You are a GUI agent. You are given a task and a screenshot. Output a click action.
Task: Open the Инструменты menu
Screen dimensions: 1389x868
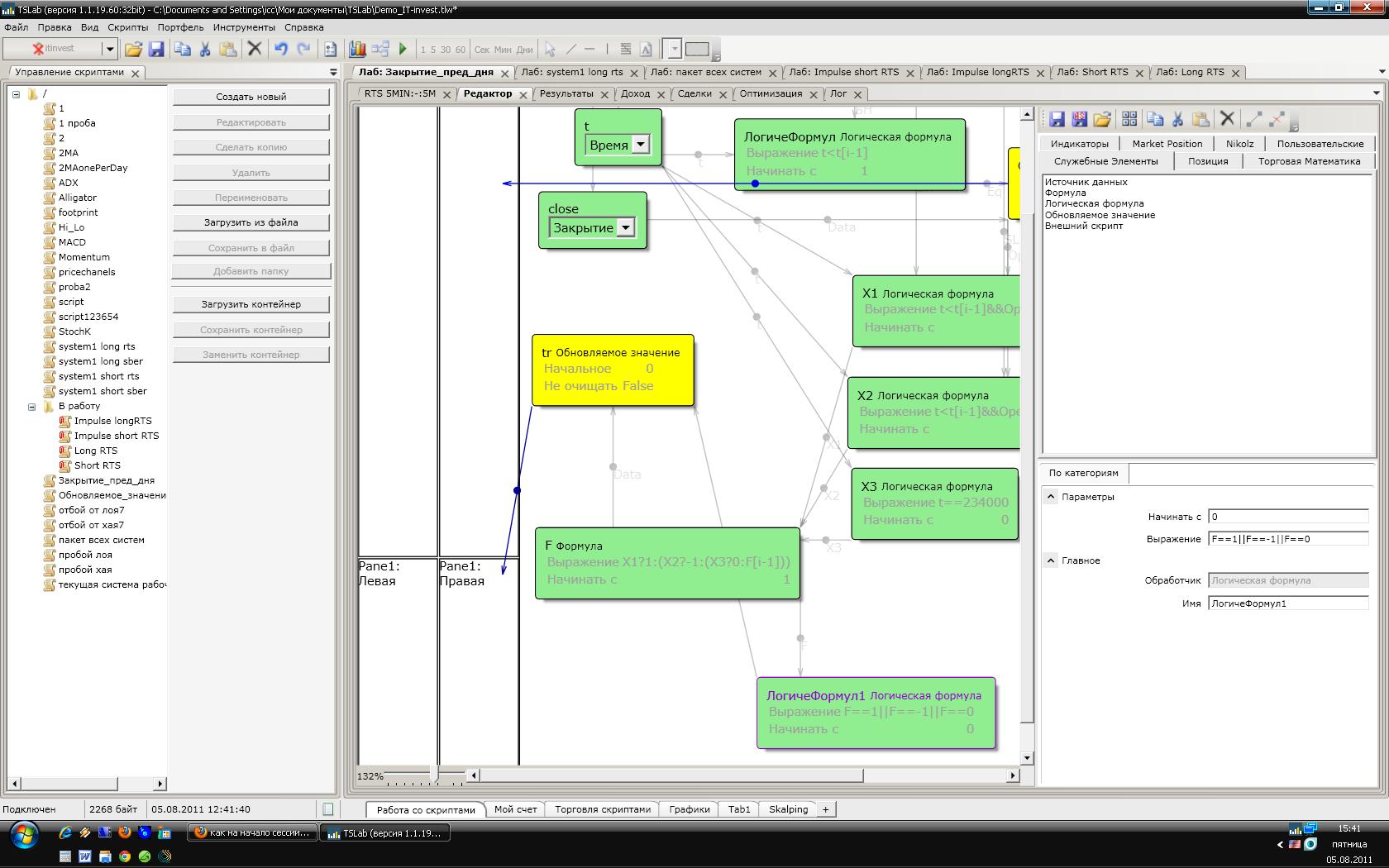coord(243,27)
